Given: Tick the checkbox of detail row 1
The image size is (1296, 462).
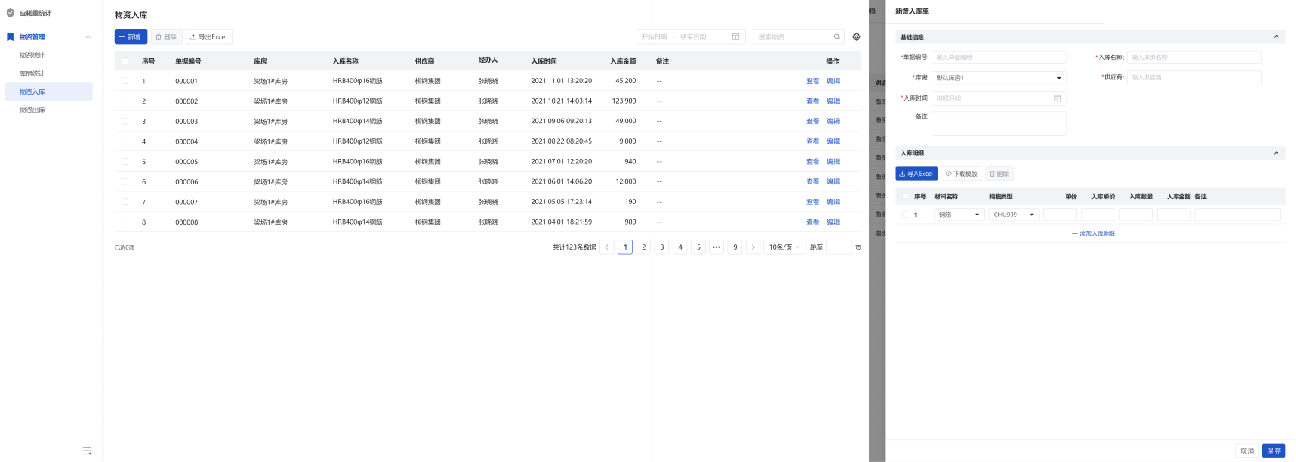Looking at the screenshot, I should 906,214.
